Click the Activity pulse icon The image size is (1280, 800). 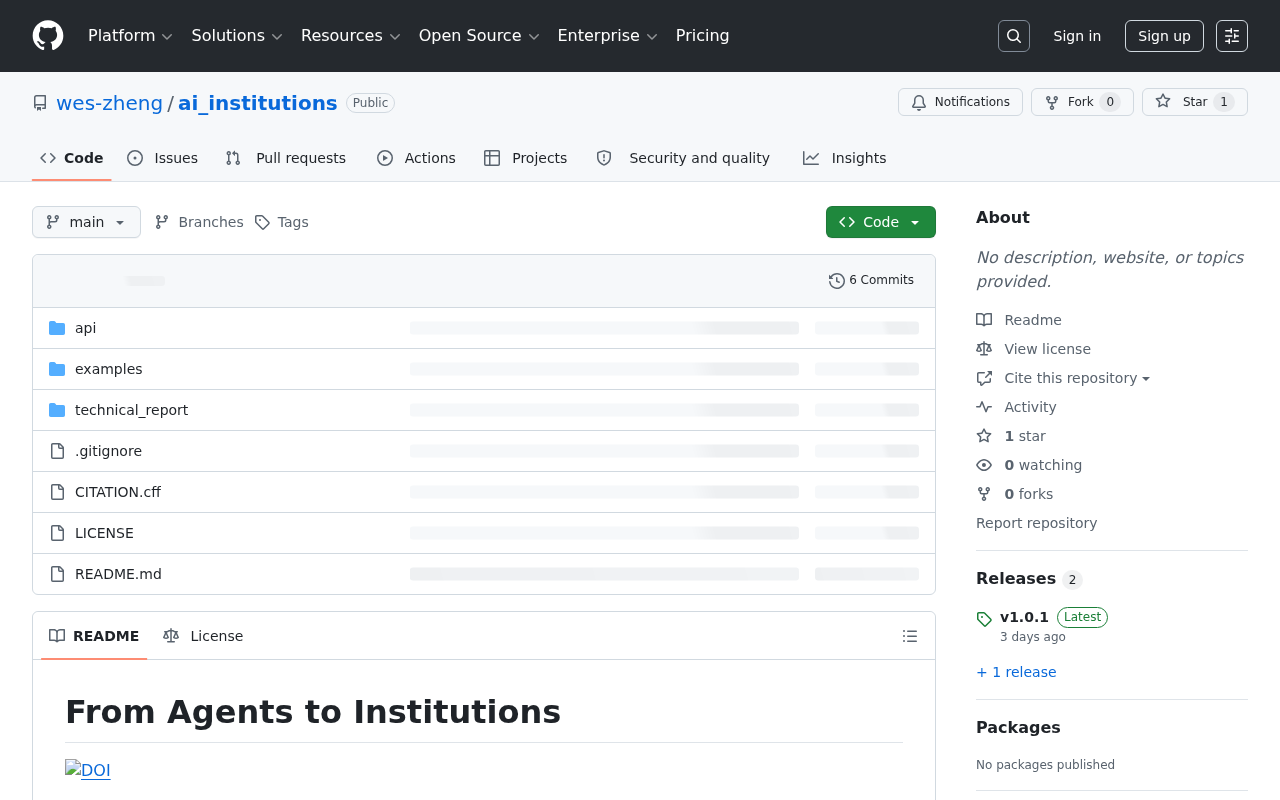click(984, 407)
